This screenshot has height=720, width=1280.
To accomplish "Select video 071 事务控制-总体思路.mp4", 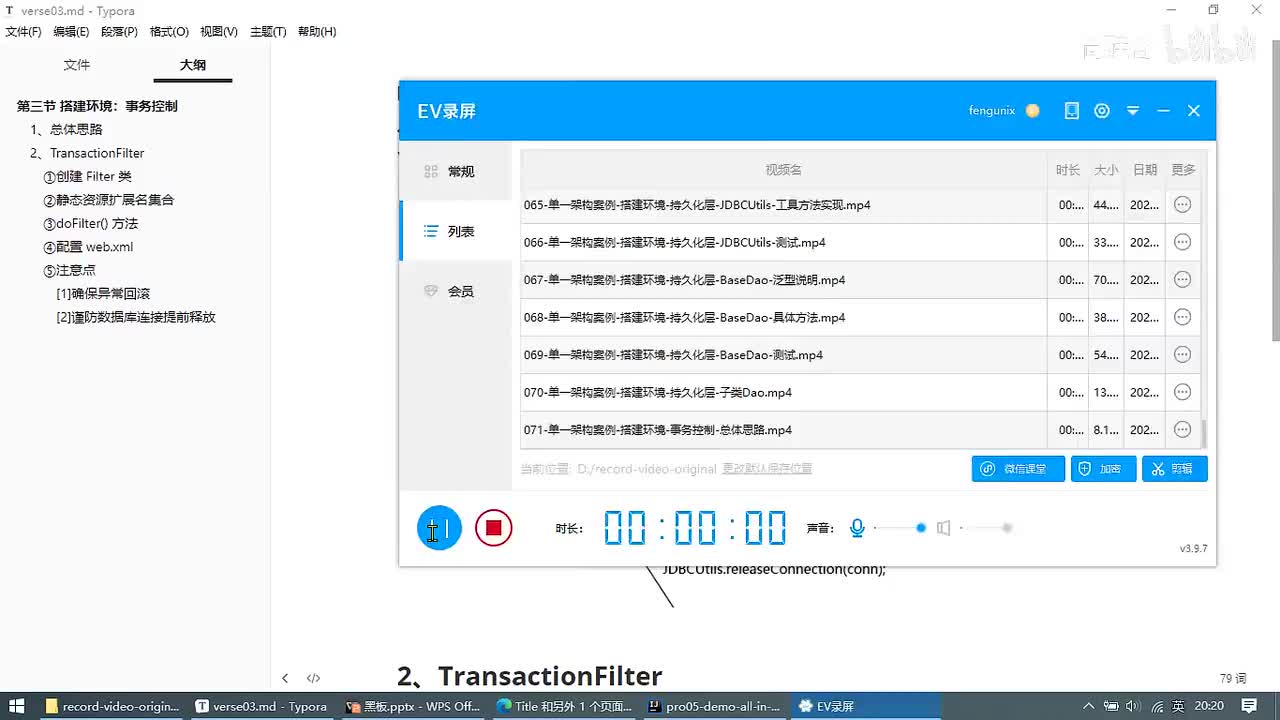I will (x=658, y=430).
